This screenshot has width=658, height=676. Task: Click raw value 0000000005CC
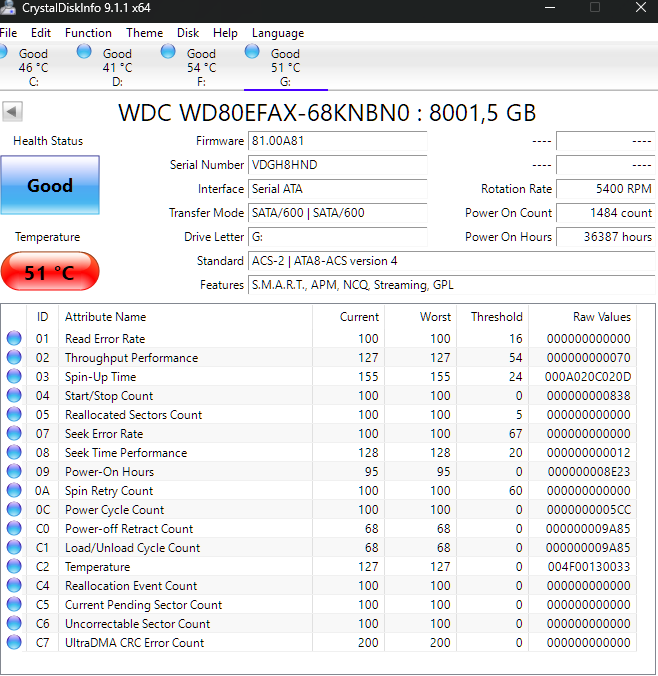tap(589, 510)
